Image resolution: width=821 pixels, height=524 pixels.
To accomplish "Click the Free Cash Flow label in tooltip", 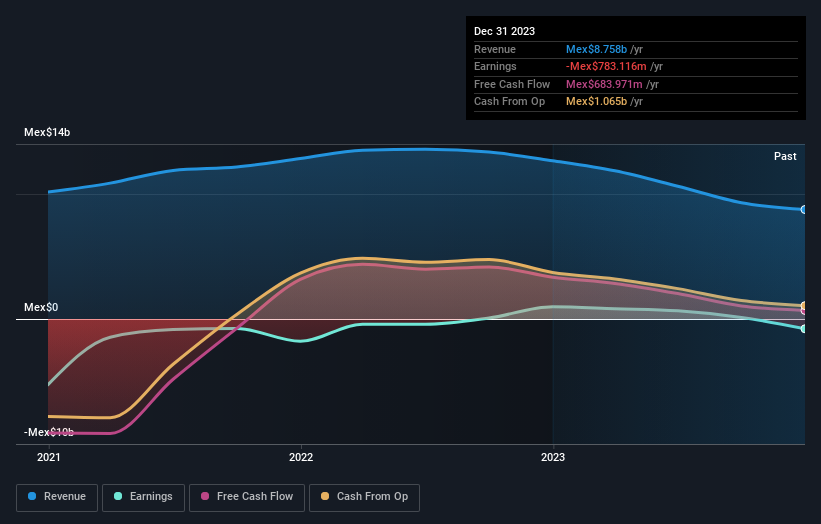I will click(512, 84).
